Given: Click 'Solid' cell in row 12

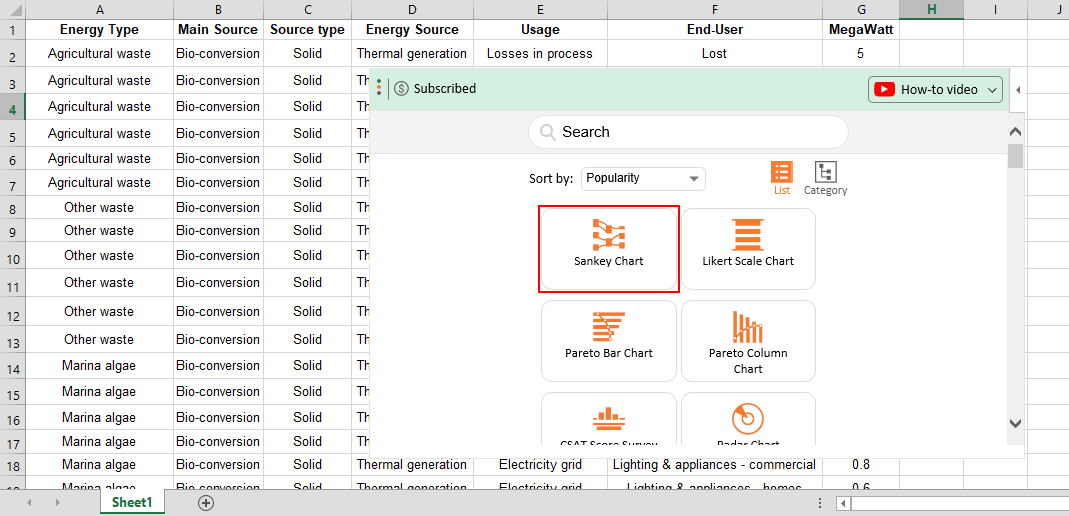Looking at the screenshot, I should click(307, 311).
